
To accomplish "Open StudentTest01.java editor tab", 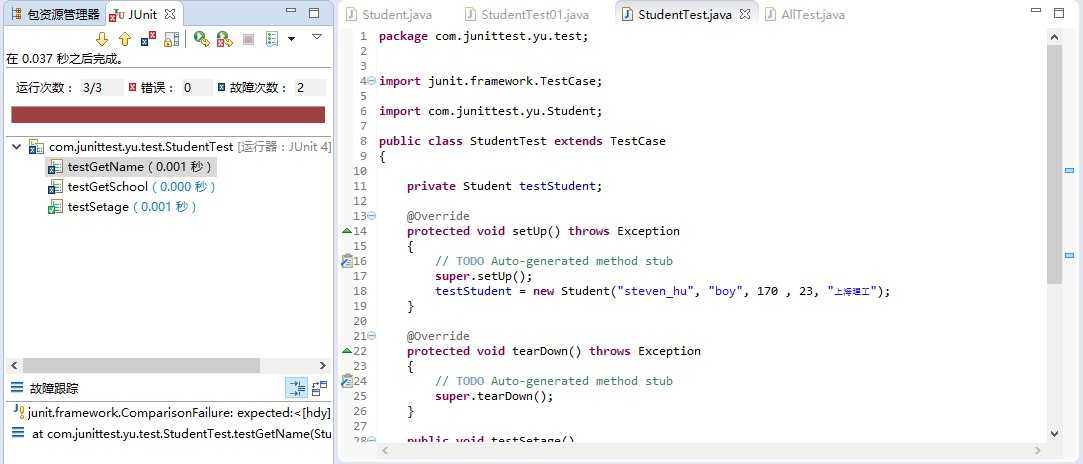I will 527,14.
